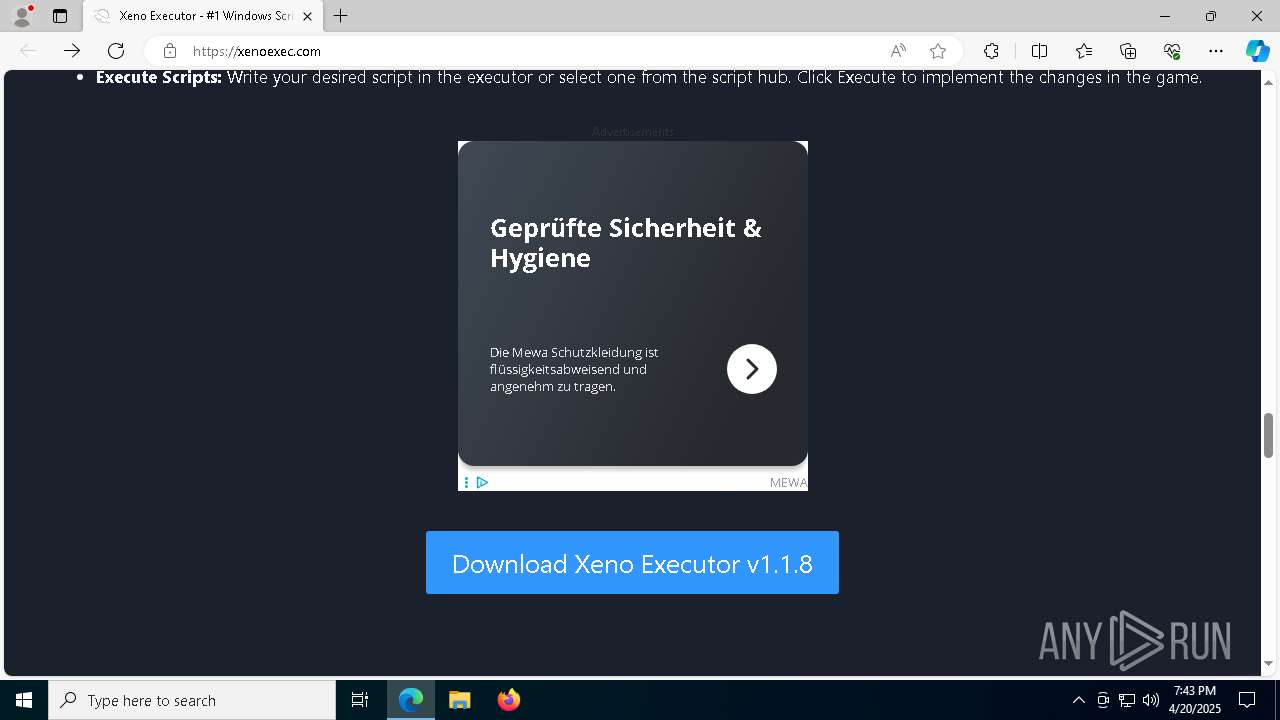The height and width of the screenshot is (720, 1280).
Task: Go back to the previous page
Action: point(28,51)
